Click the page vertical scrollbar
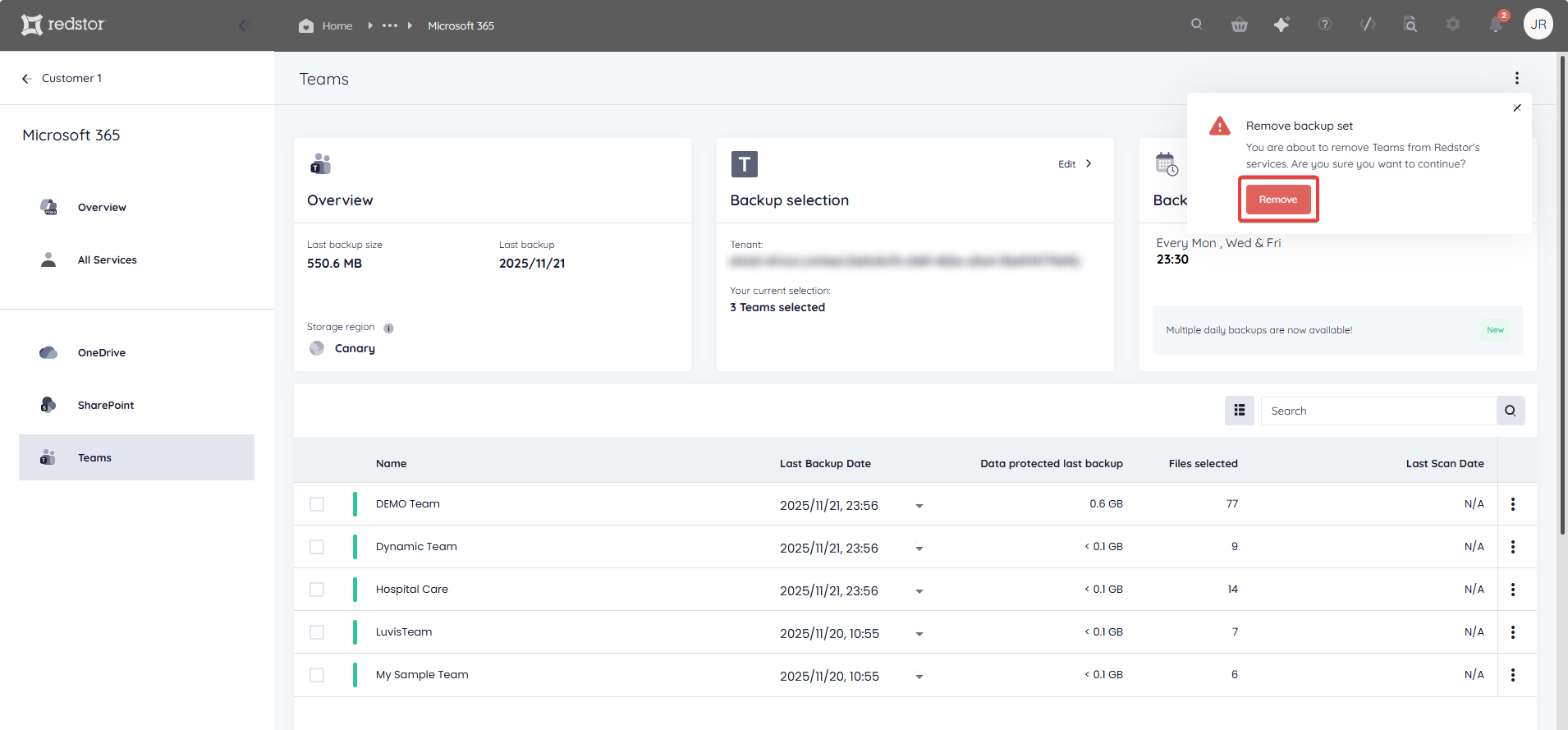This screenshot has width=1568, height=730. [1562, 294]
